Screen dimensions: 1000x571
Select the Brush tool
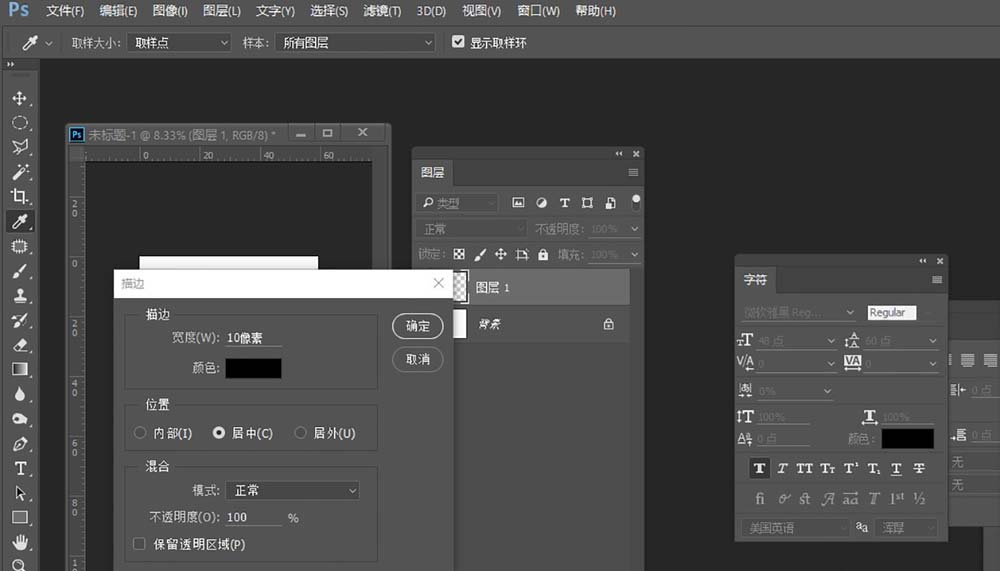point(20,271)
